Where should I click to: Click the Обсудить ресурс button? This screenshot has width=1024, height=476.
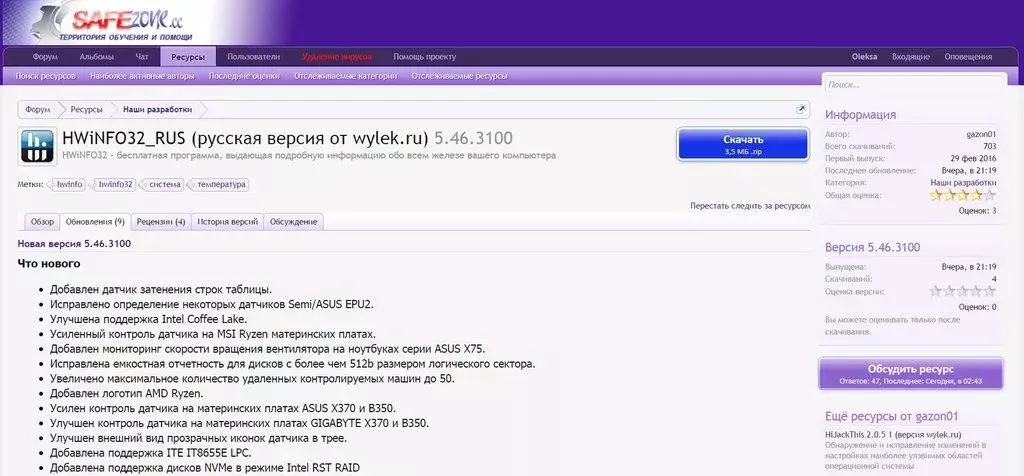pos(911,373)
